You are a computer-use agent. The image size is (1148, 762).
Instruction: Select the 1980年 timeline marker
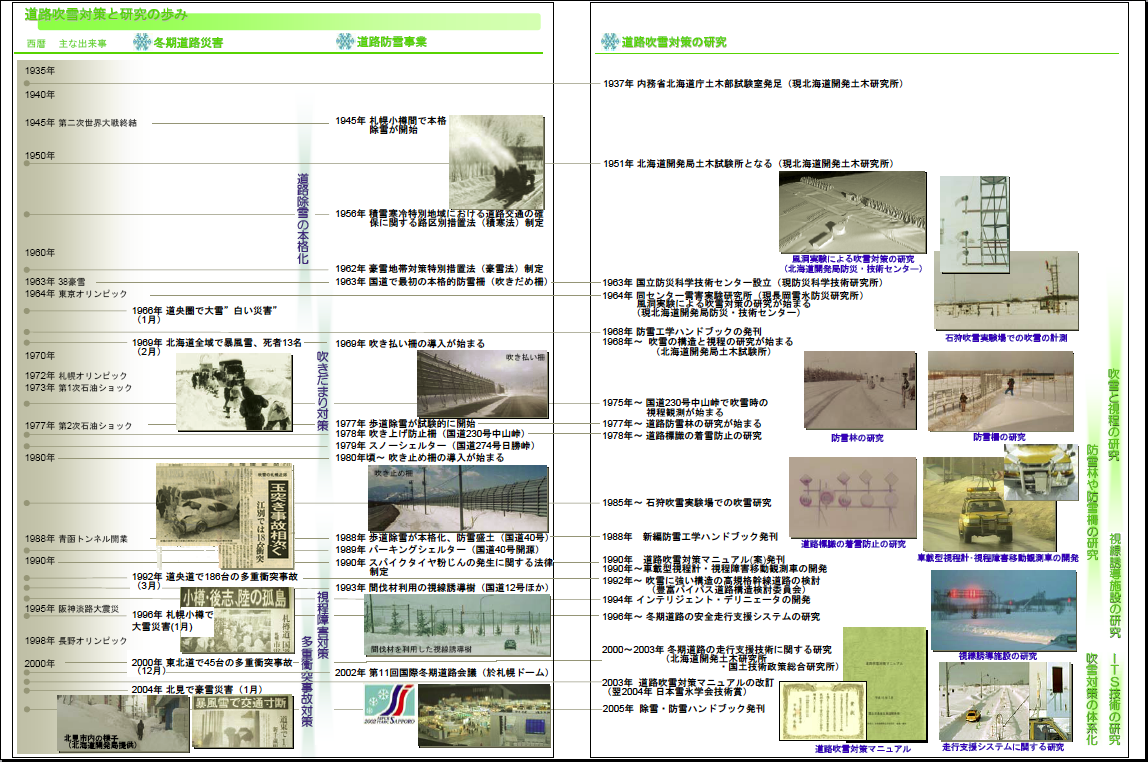pos(40,458)
